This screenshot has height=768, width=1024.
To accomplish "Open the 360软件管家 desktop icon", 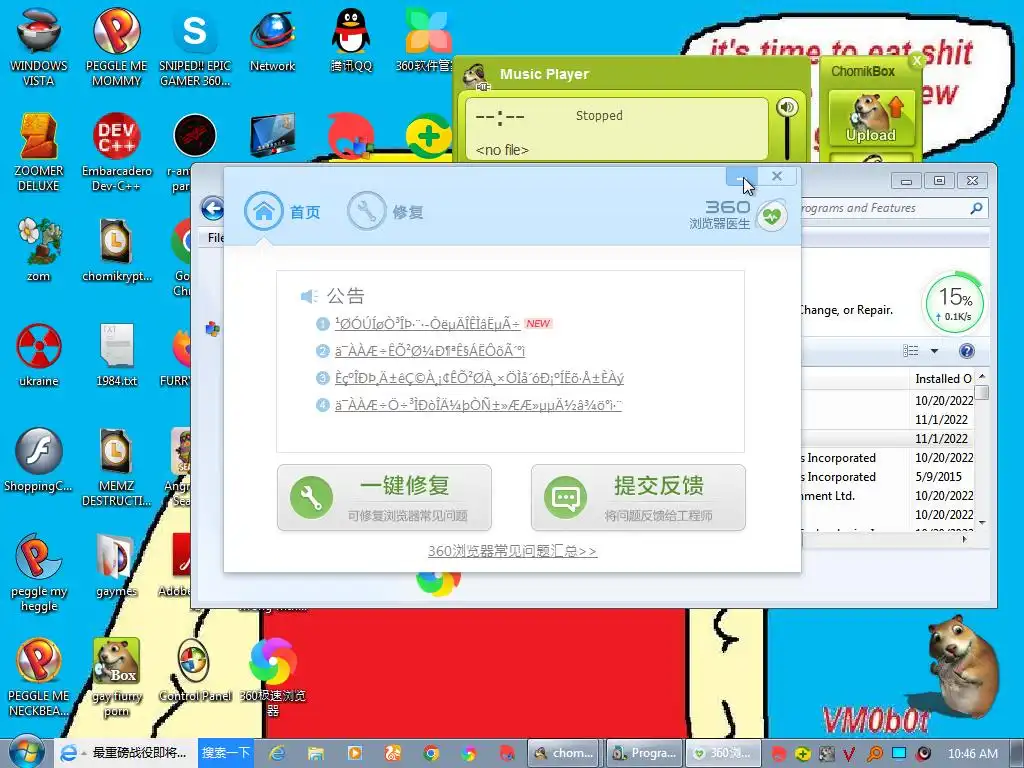I will [428, 40].
